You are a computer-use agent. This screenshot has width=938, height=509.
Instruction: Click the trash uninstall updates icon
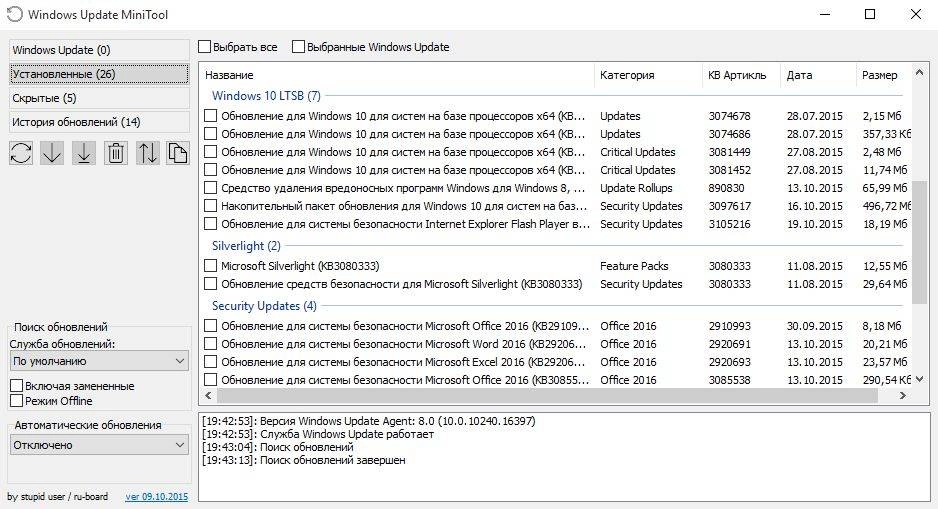[115, 153]
